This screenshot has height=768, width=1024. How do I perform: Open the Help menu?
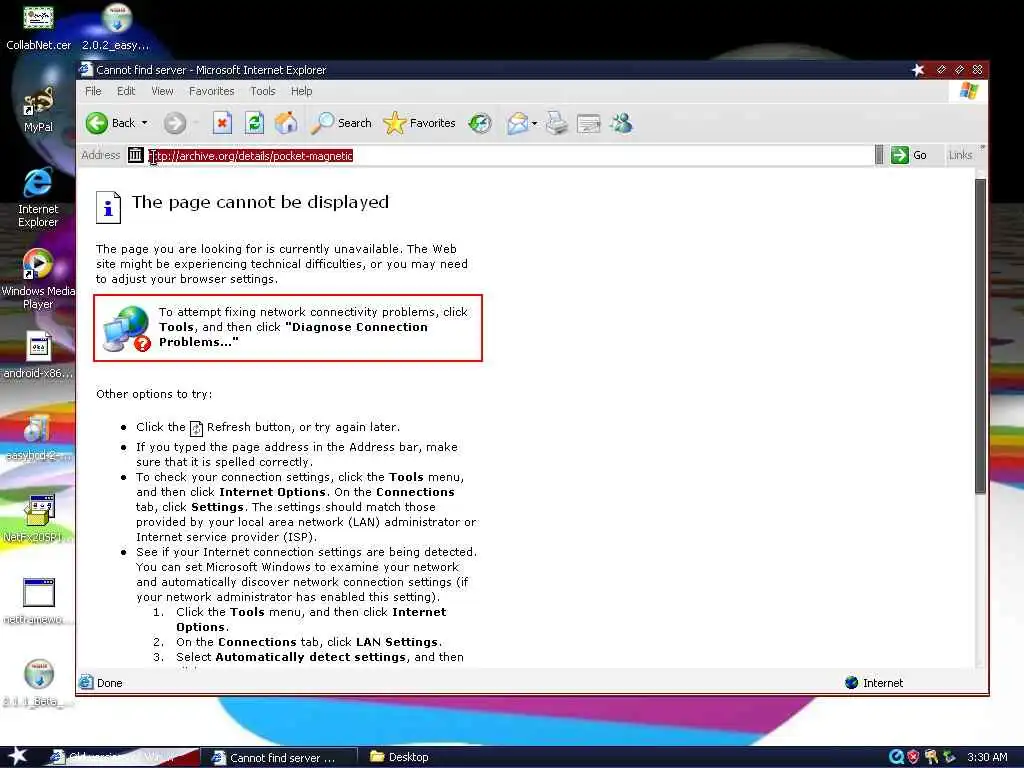(301, 91)
